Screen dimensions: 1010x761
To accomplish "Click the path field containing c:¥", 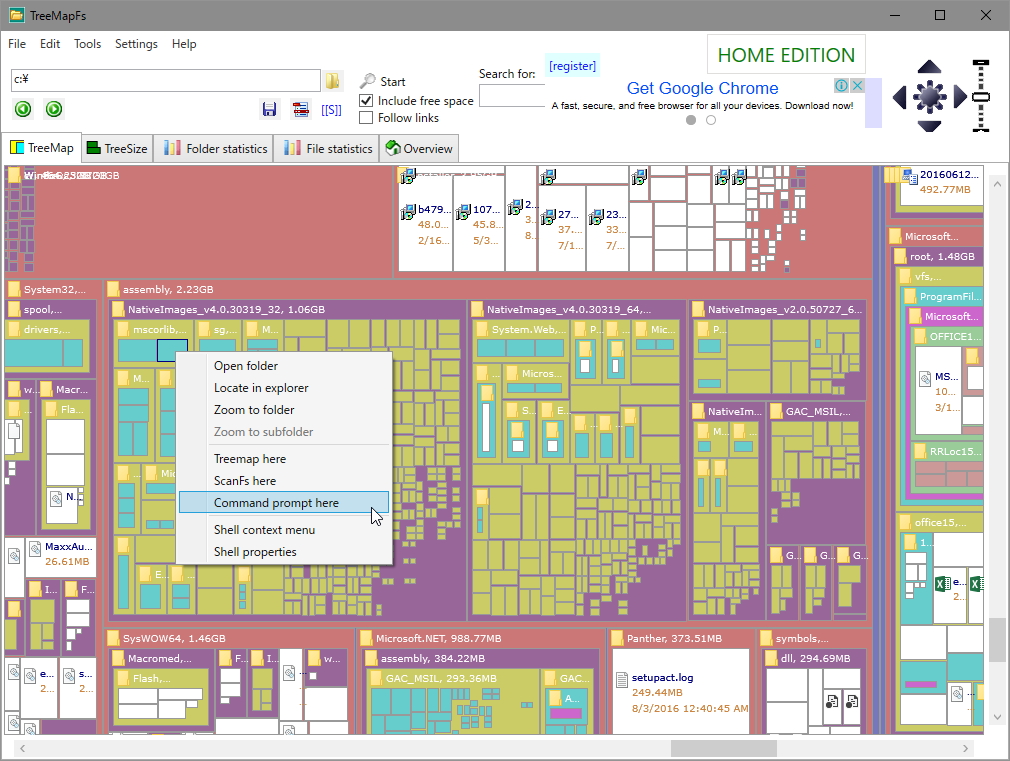I will coord(166,80).
